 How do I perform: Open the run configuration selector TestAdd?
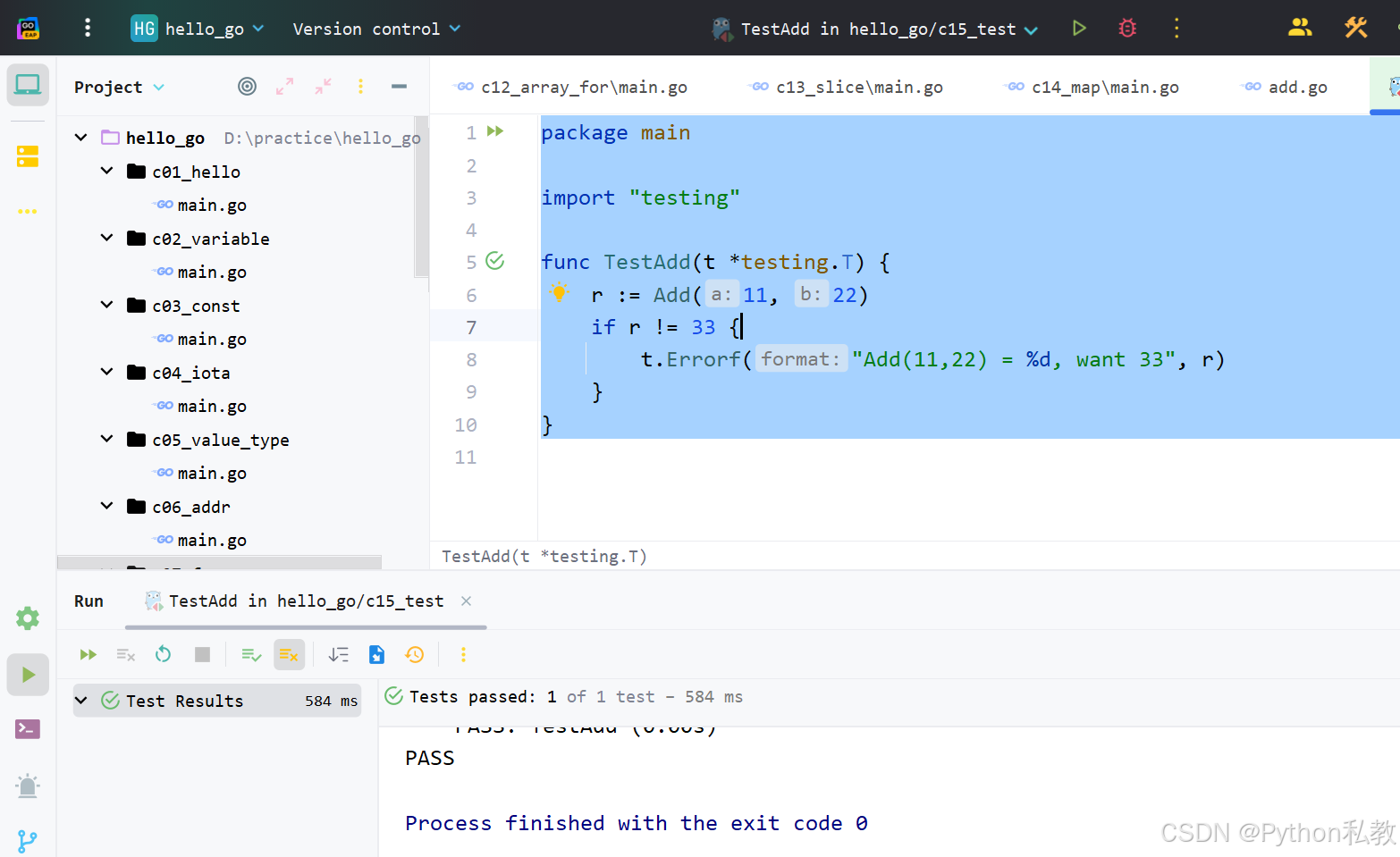click(x=875, y=29)
